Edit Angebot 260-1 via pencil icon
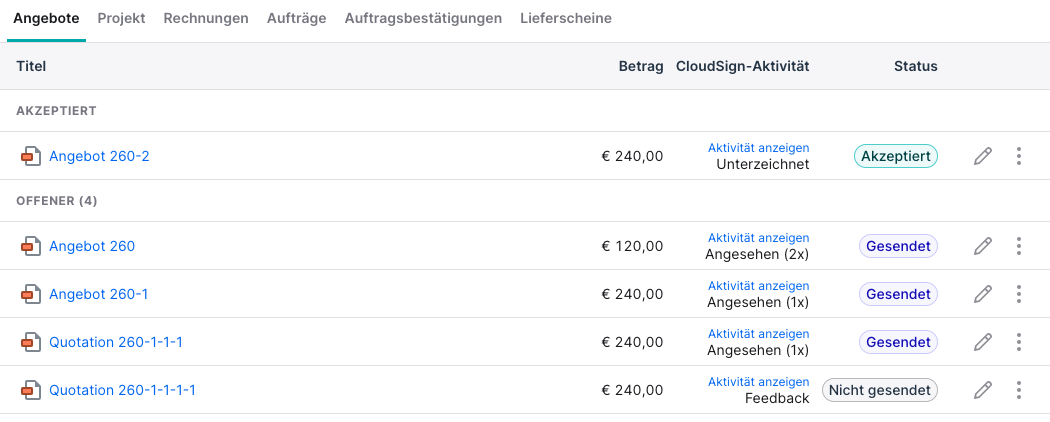The image size is (1050, 422). (x=982, y=294)
